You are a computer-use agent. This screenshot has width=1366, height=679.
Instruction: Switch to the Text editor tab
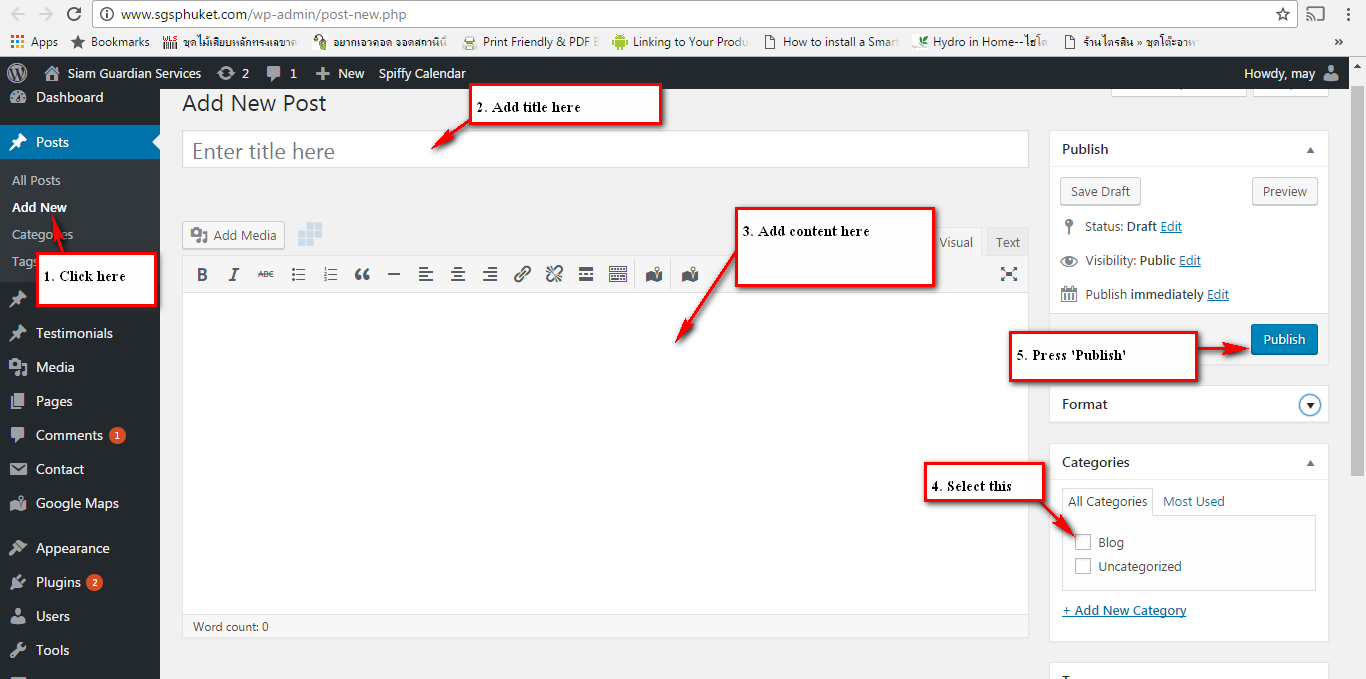tap(1007, 242)
